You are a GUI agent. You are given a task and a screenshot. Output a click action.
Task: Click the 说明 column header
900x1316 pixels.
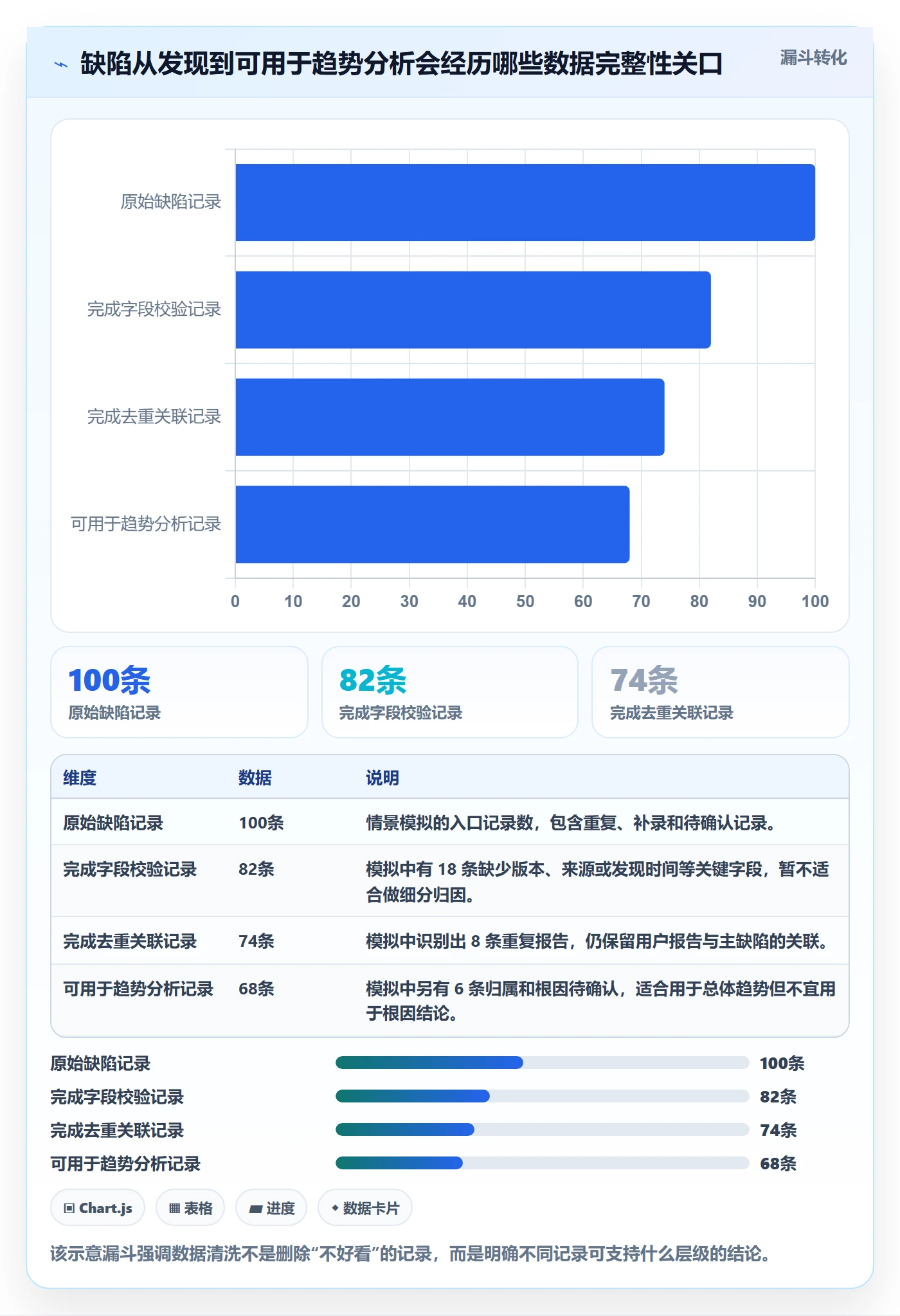tap(382, 778)
